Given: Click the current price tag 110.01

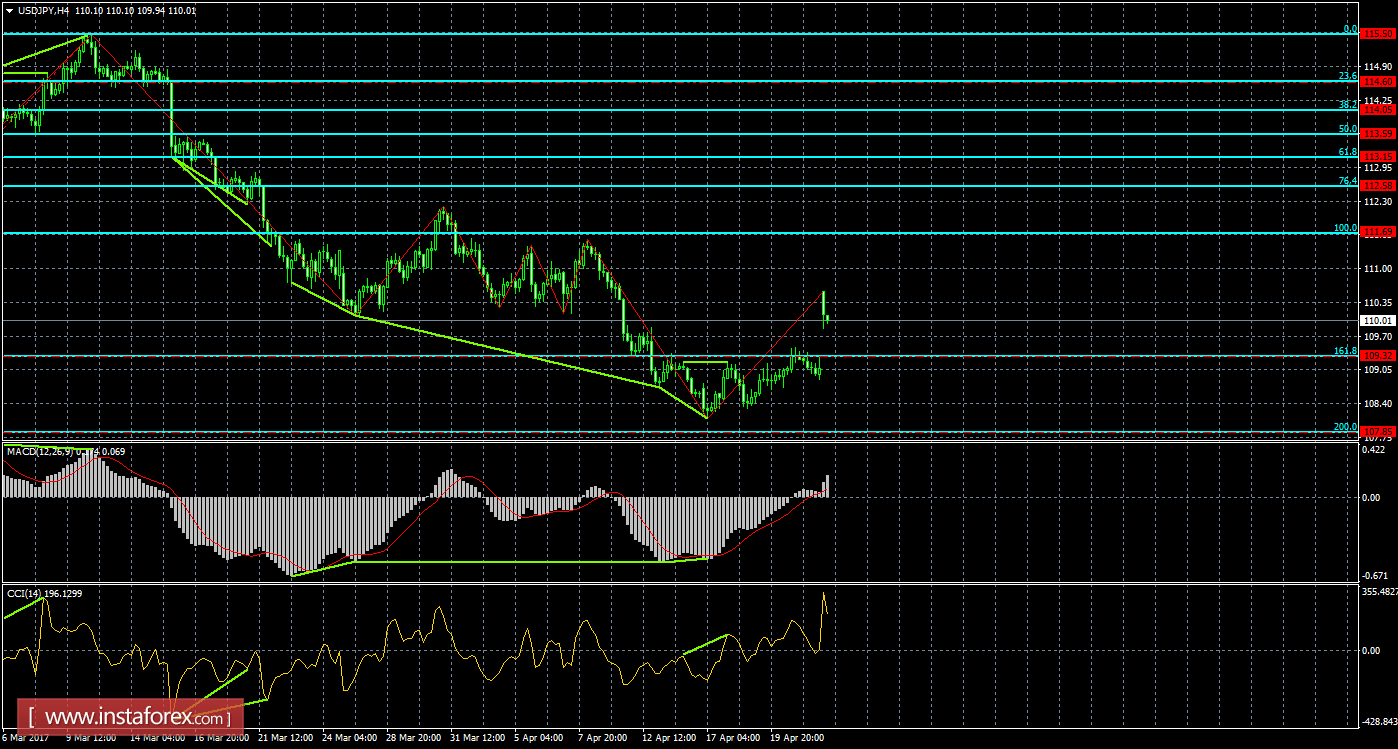Looking at the screenshot, I should [x=1379, y=320].
